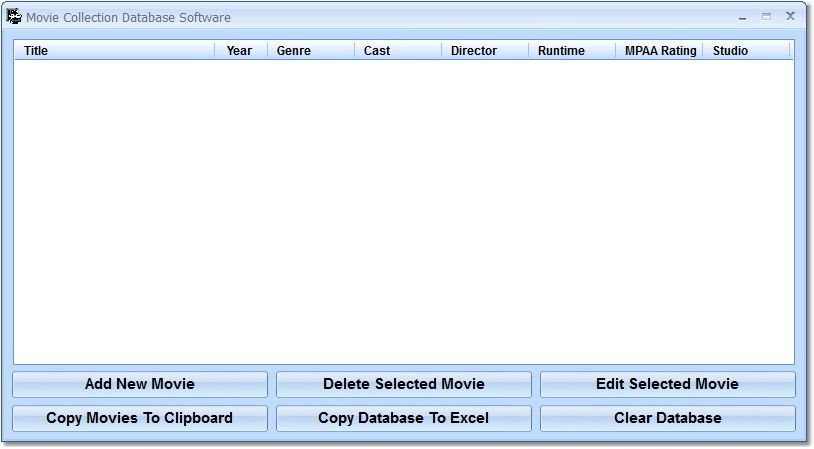Sort by Runtime column header
The width and height of the screenshot is (814, 449).
point(572,50)
